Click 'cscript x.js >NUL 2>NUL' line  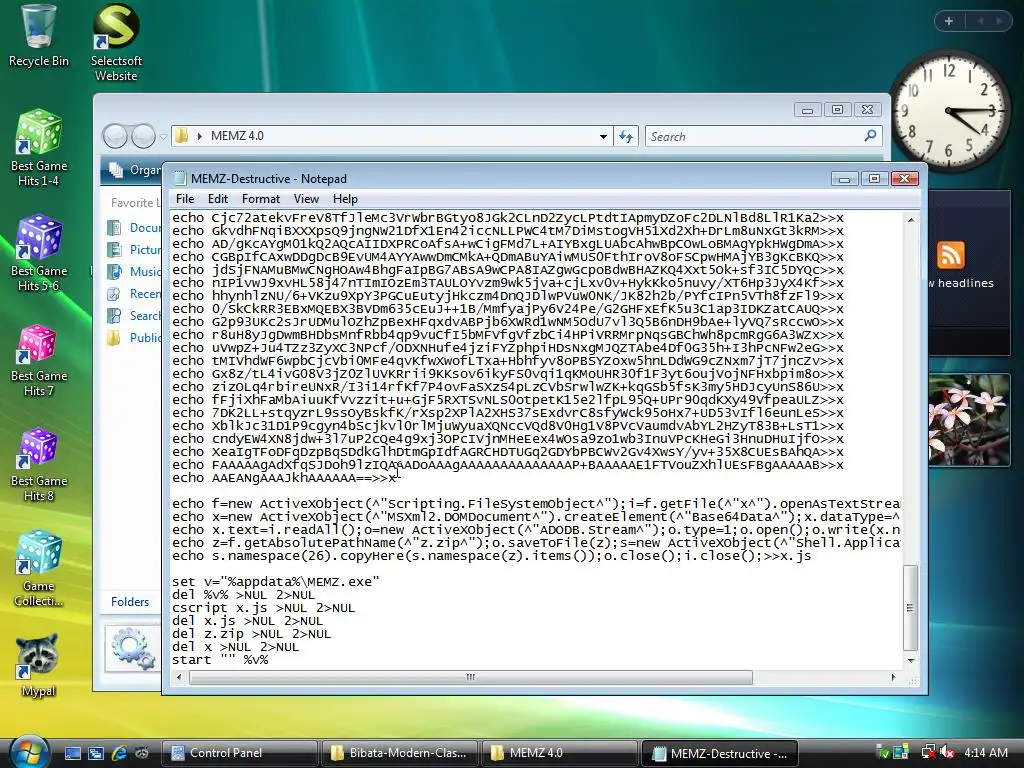pos(263,607)
